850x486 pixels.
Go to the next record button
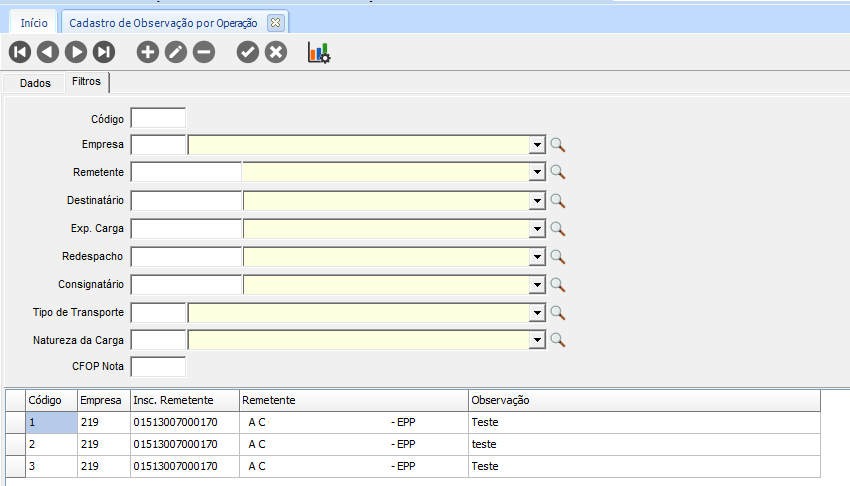(76, 52)
